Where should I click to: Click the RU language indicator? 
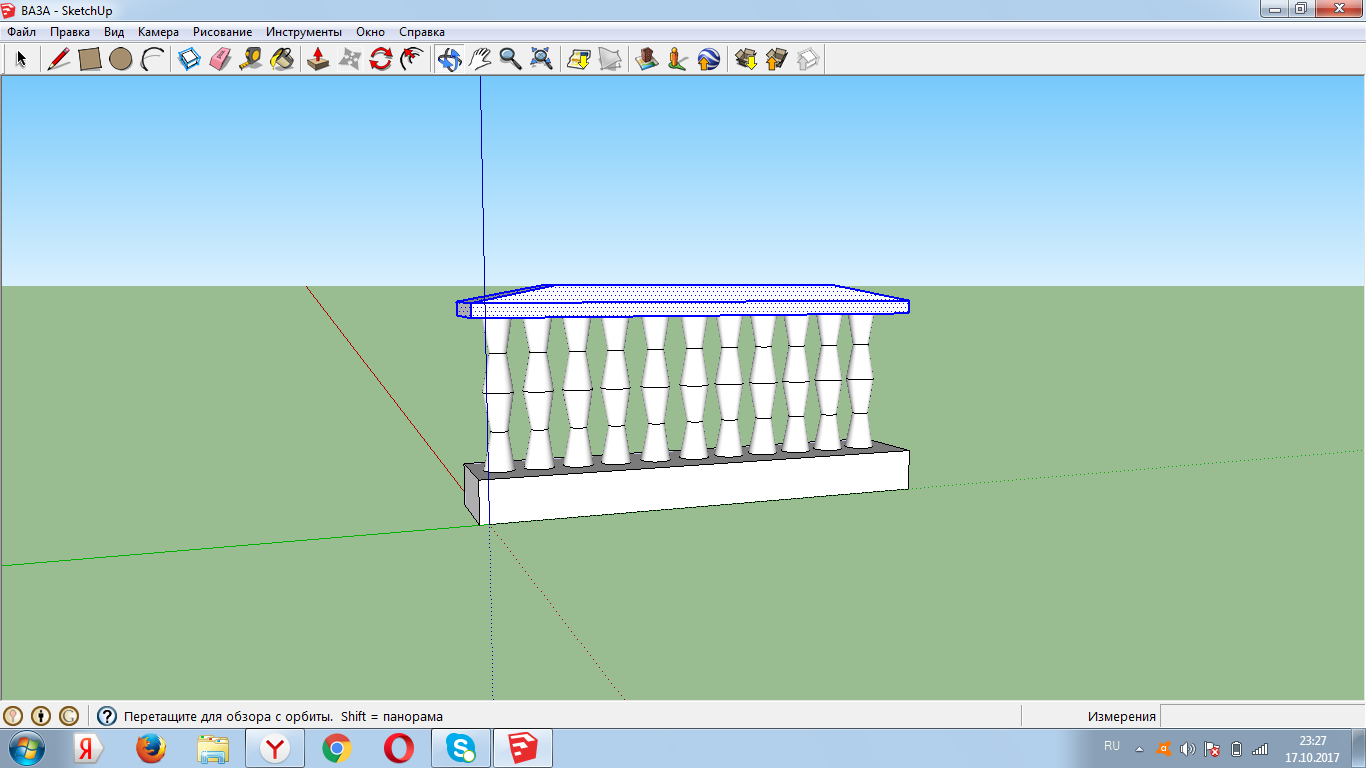[1112, 746]
